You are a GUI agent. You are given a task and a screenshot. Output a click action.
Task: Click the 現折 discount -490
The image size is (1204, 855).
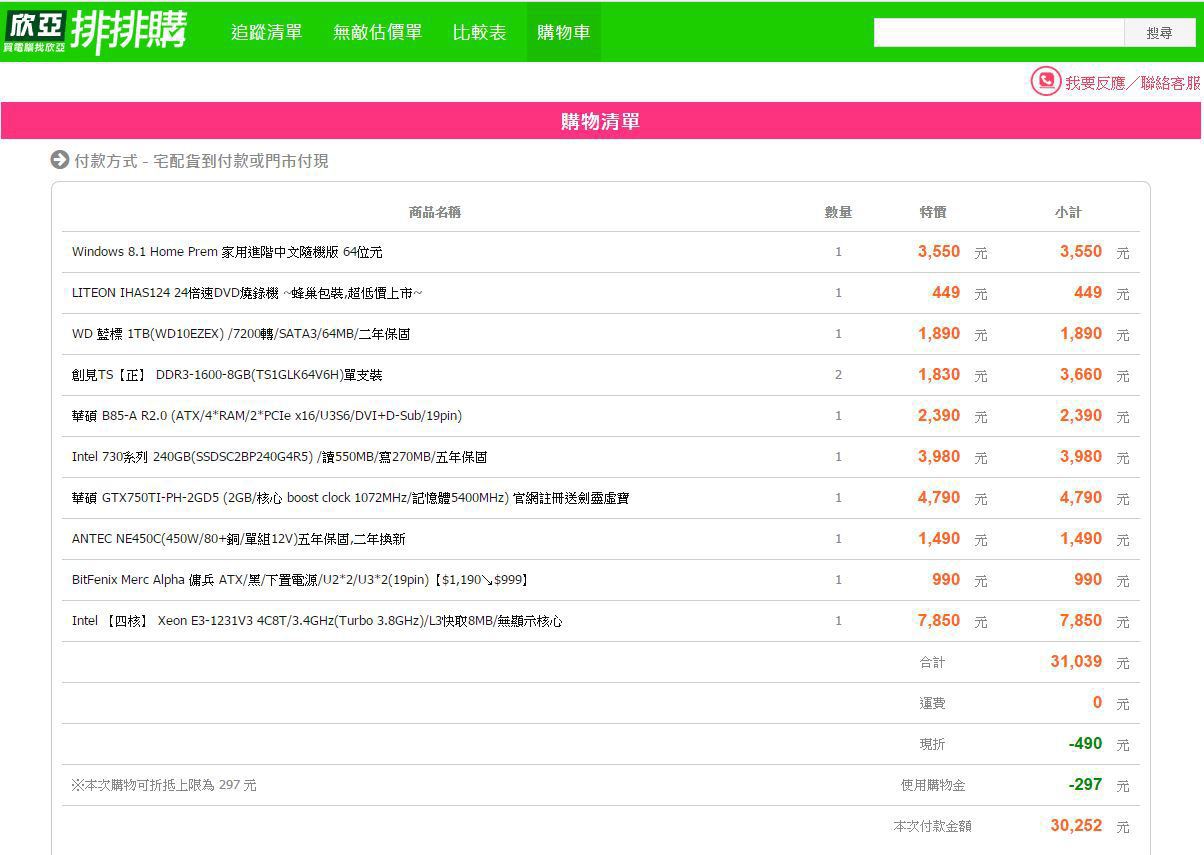tap(1085, 744)
